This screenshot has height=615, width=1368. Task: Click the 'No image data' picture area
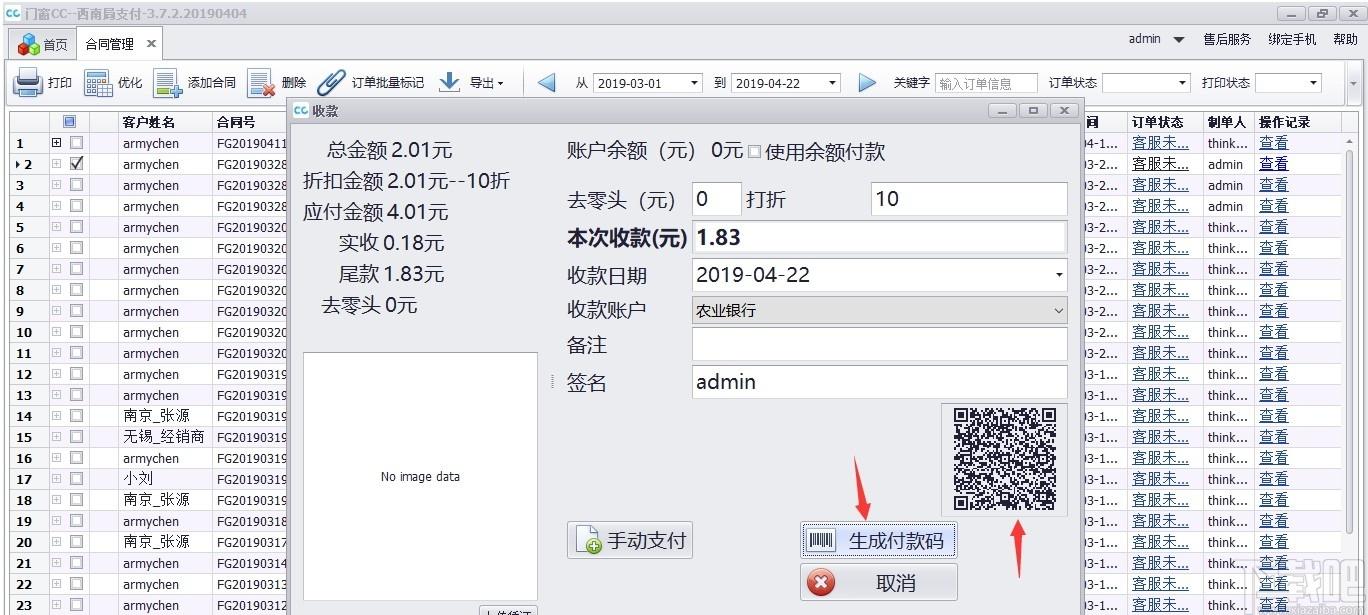[x=420, y=476]
